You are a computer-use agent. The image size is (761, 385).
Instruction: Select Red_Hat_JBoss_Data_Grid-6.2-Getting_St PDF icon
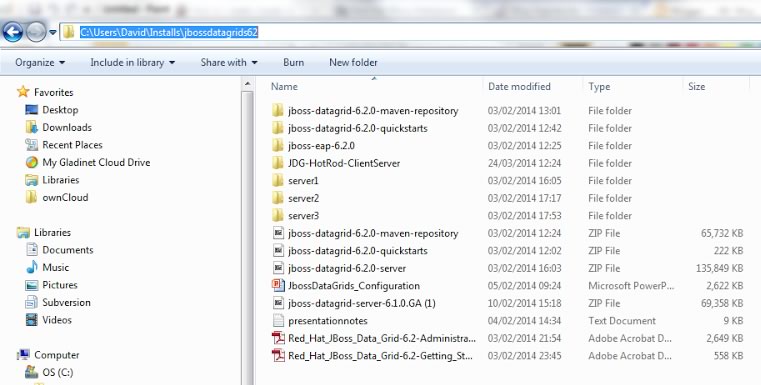(278, 355)
